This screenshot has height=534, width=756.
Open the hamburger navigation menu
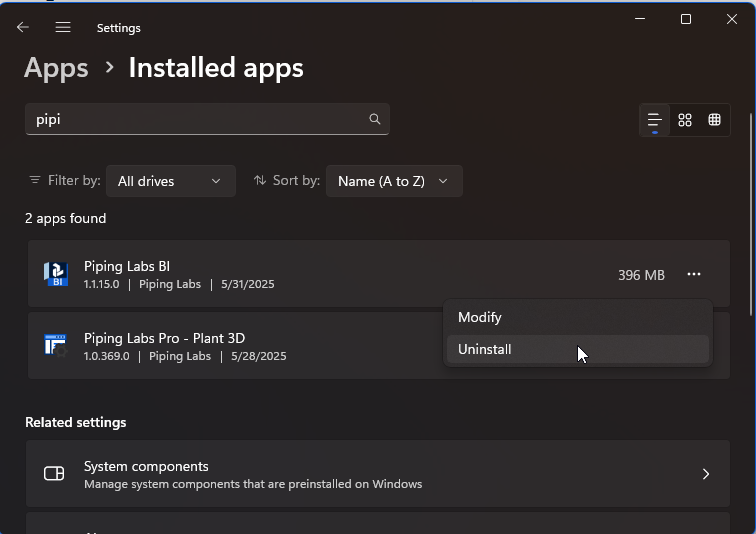(63, 28)
